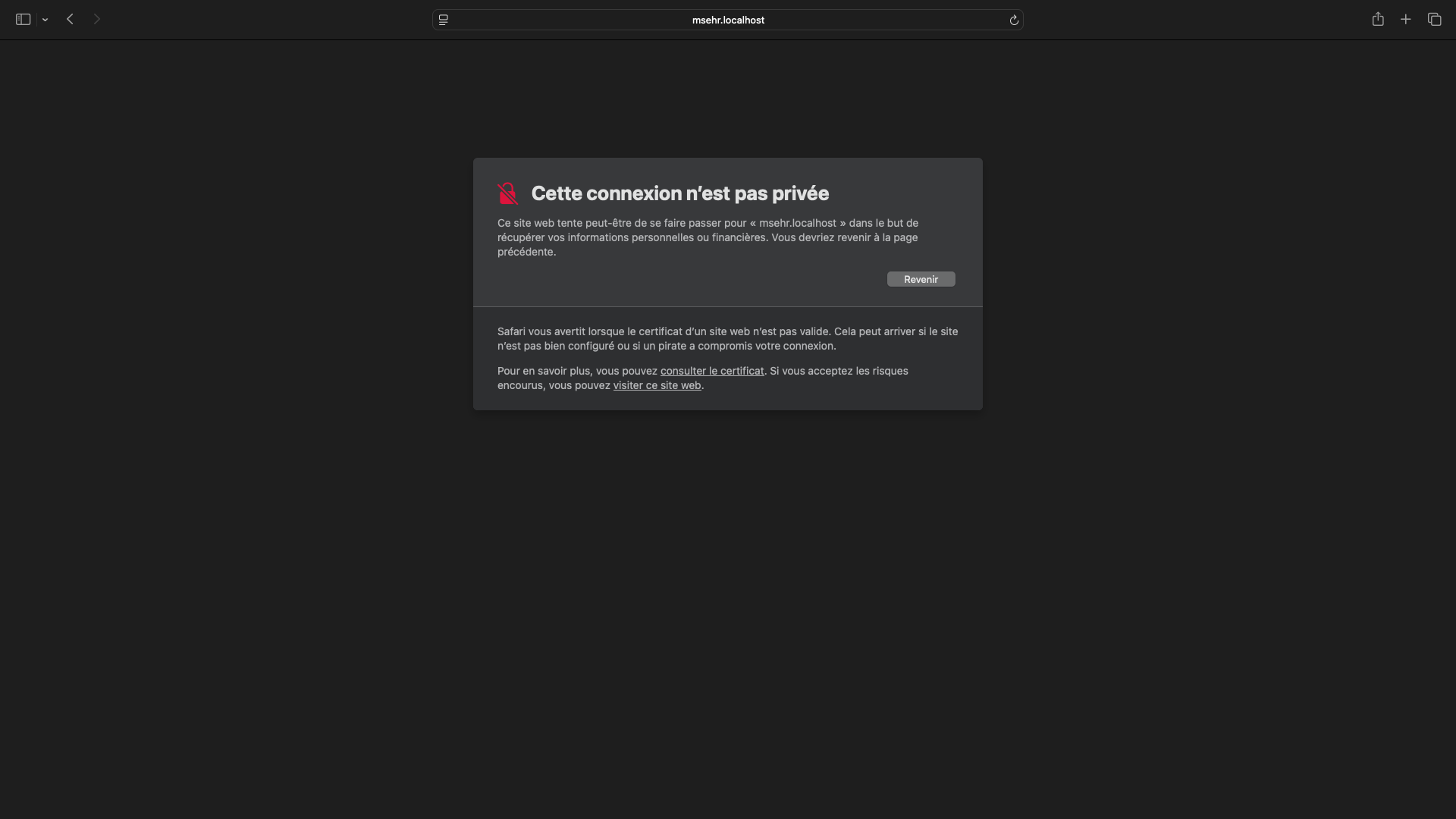The width and height of the screenshot is (1456, 819).
Task: Open the page settings icon in address bar
Action: click(x=444, y=20)
